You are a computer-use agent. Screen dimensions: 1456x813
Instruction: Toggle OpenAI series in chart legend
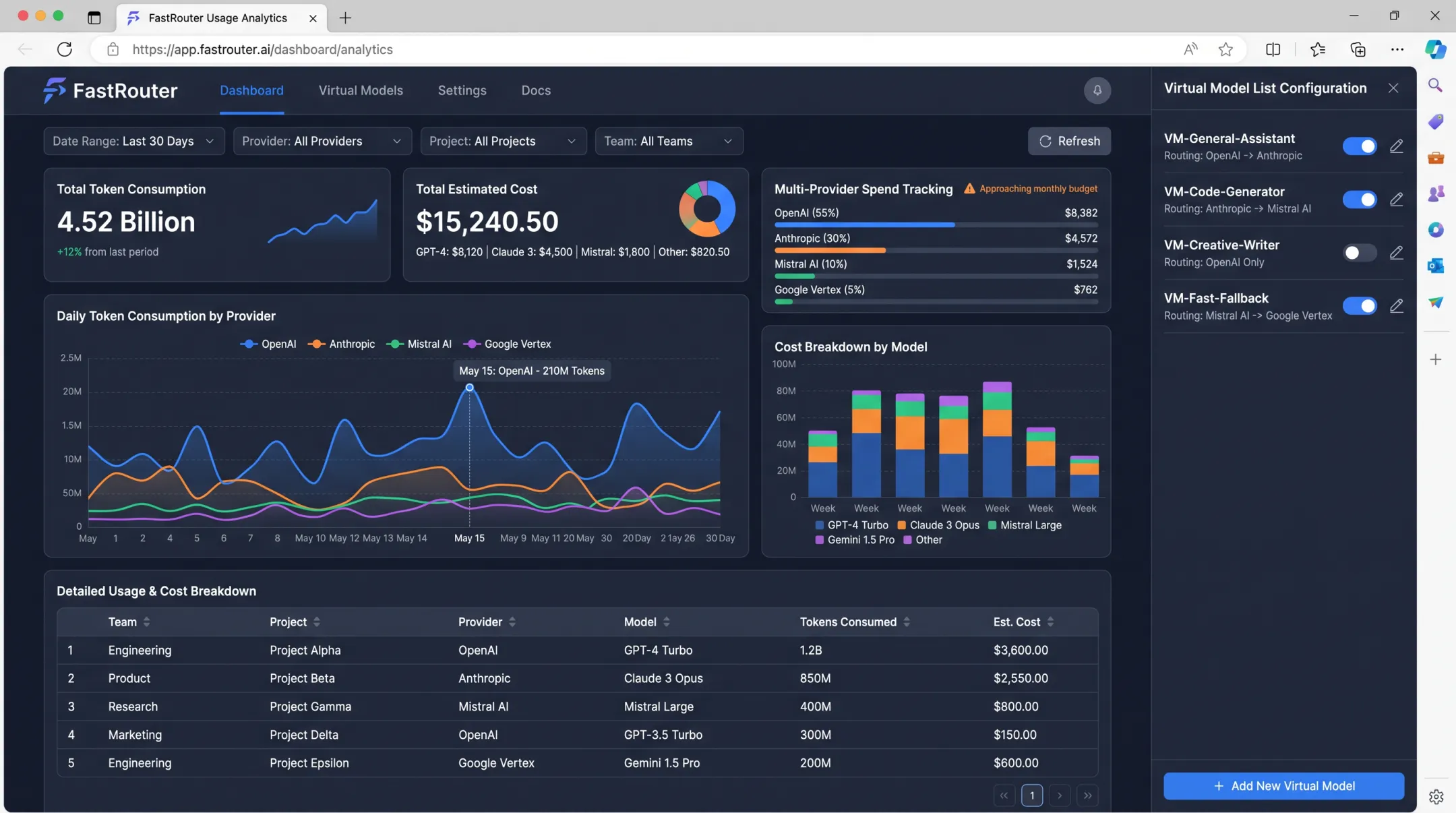[x=268, y=344]
